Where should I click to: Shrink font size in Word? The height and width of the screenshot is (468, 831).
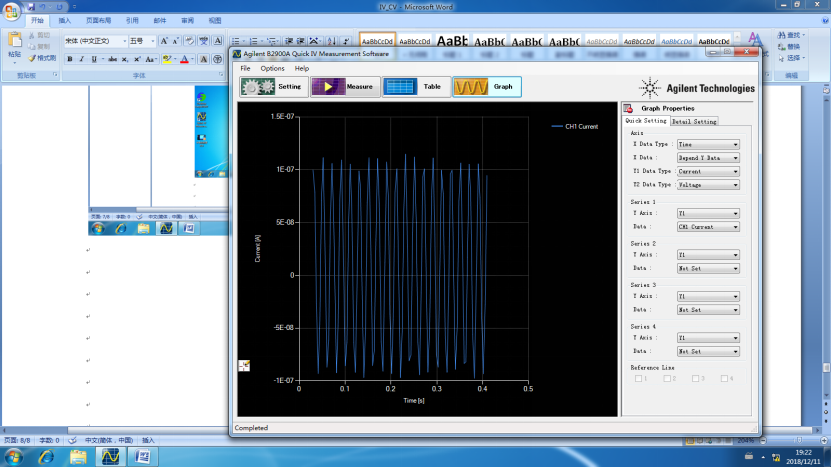click(x=175, y=41)
